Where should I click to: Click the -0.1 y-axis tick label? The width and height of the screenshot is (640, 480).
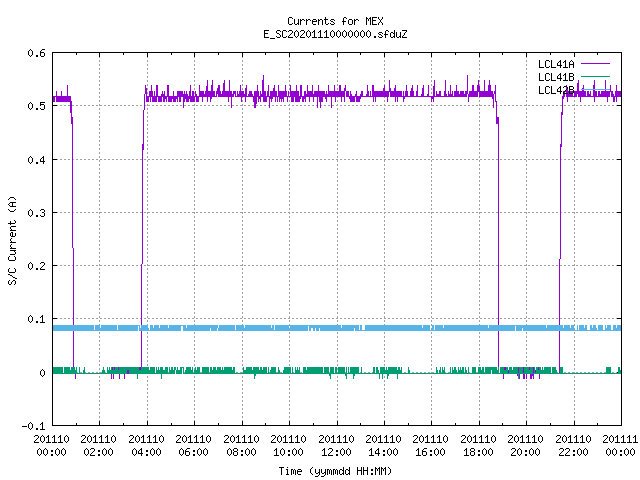33,426
